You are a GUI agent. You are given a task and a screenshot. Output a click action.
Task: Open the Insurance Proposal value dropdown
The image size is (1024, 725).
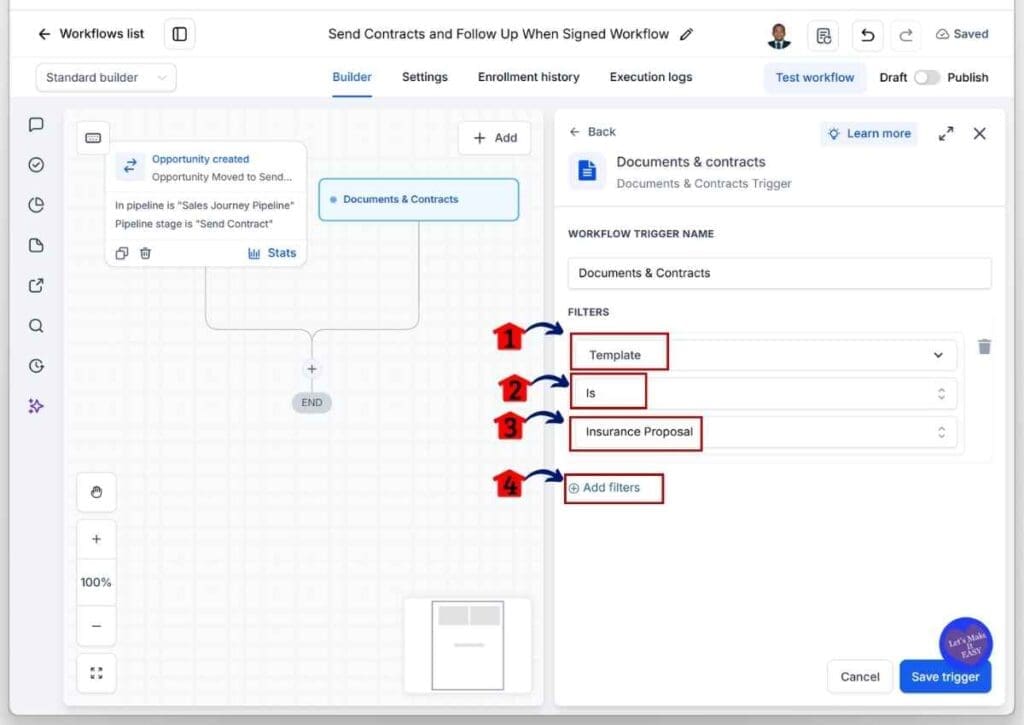[763, 432]
